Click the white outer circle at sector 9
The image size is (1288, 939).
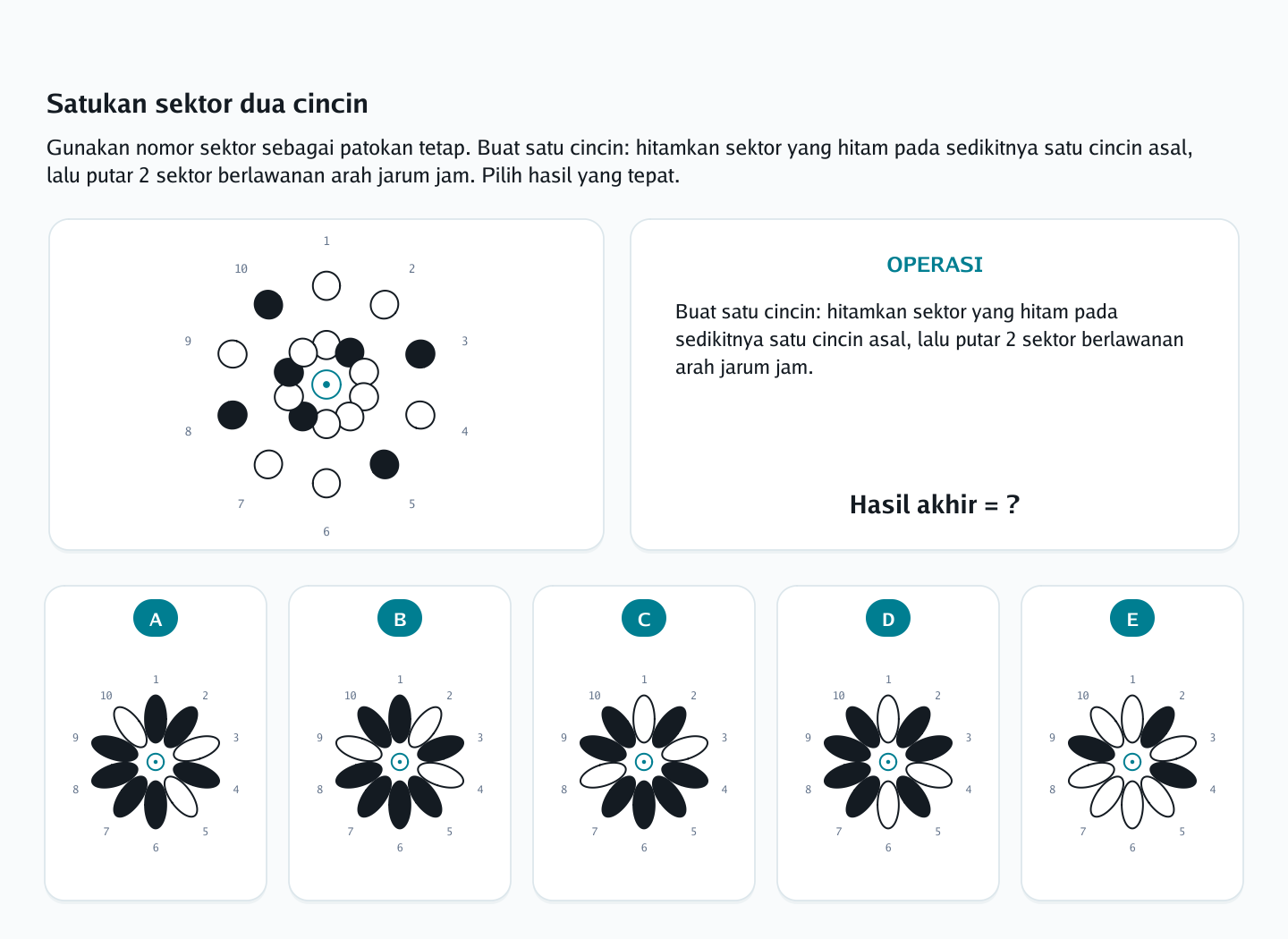pyautogui.click(x=233, y=354)
